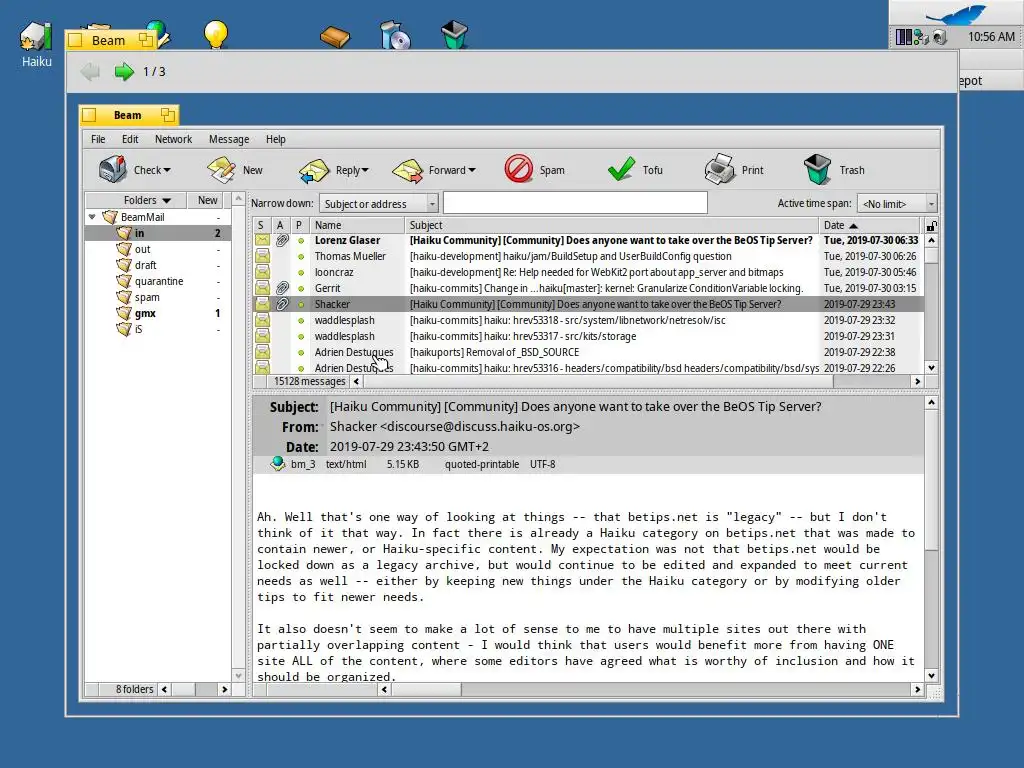The height and width of the screenshot is (768, 1024).
Task: Click envelope status icon on Thomas Mueller row
Action: (263, 256)
